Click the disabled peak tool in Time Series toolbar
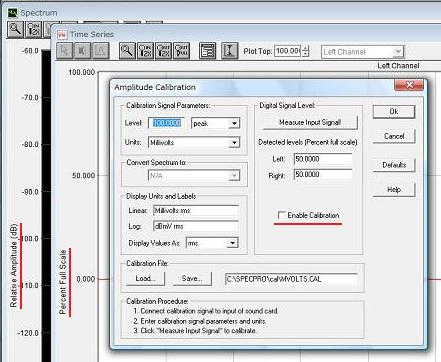Screen dimensions: 441x362 click(x=100, y=51)
